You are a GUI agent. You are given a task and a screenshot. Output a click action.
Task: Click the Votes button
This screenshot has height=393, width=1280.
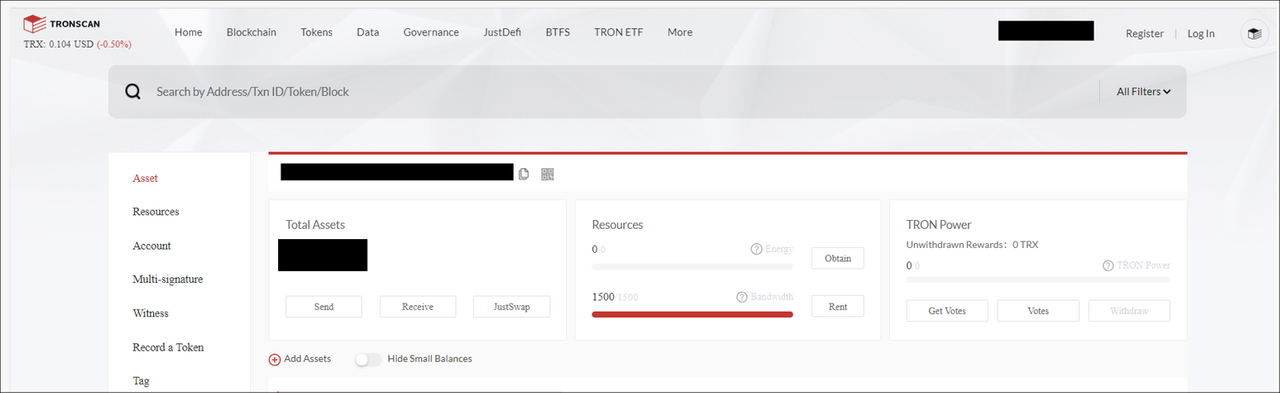pyautogui.click(x=1038, y=311)
